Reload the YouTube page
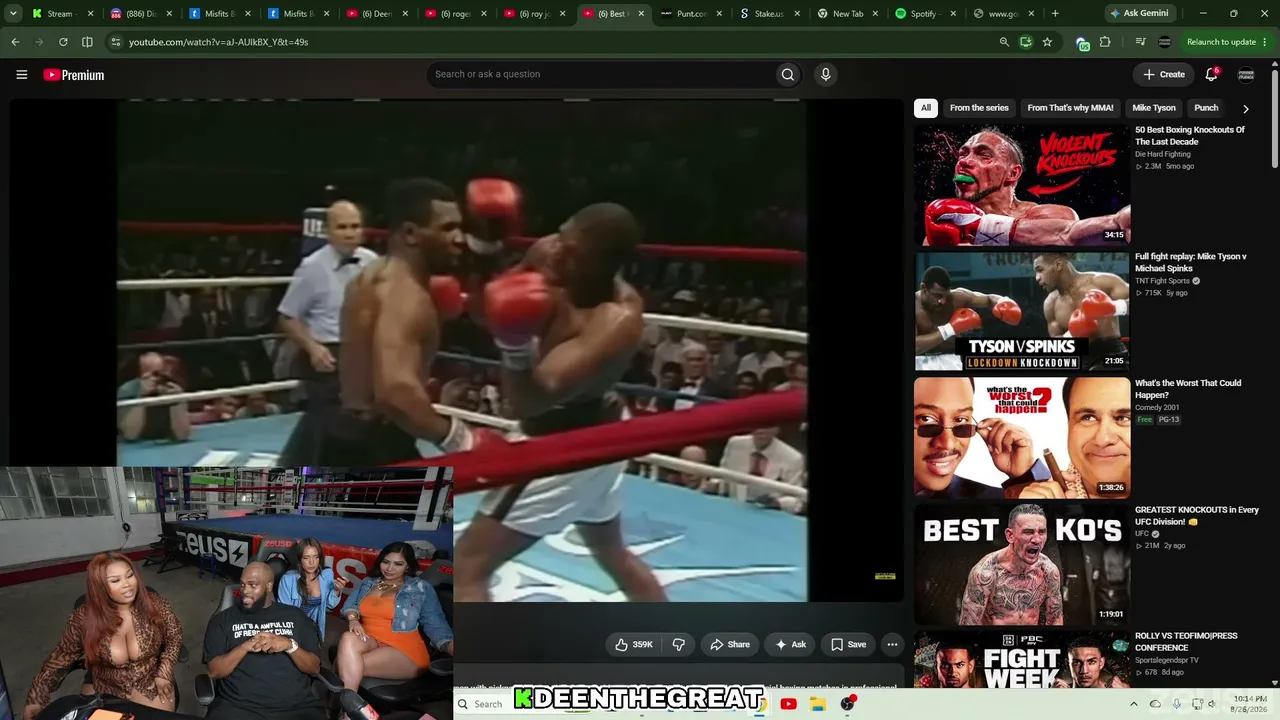This screenshot has height=720, width=1280. tap(63, 42)
